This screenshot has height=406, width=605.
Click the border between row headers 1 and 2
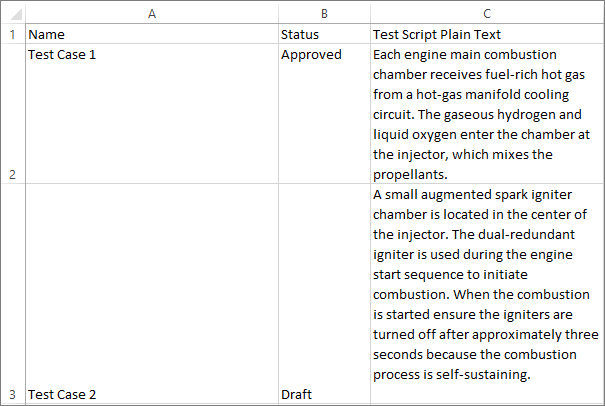pyautogui.click(x=13, y=44)
